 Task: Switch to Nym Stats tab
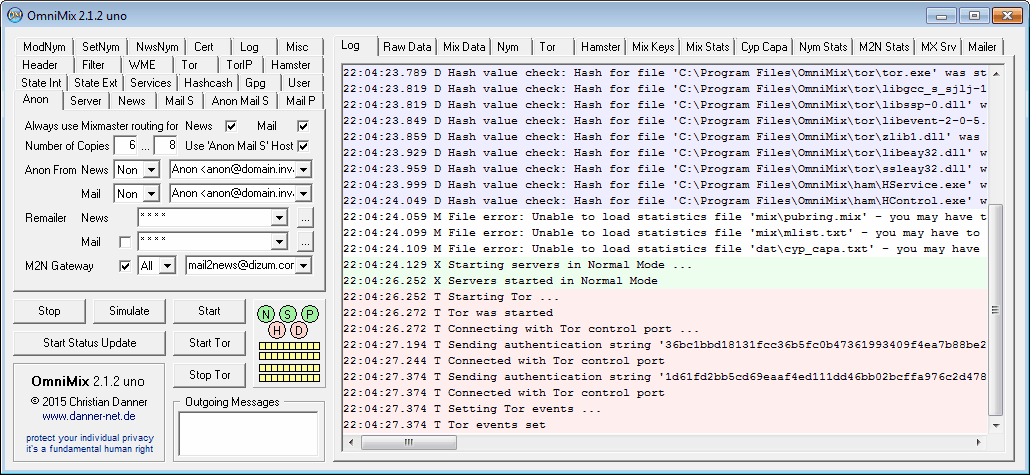[823, 47]
